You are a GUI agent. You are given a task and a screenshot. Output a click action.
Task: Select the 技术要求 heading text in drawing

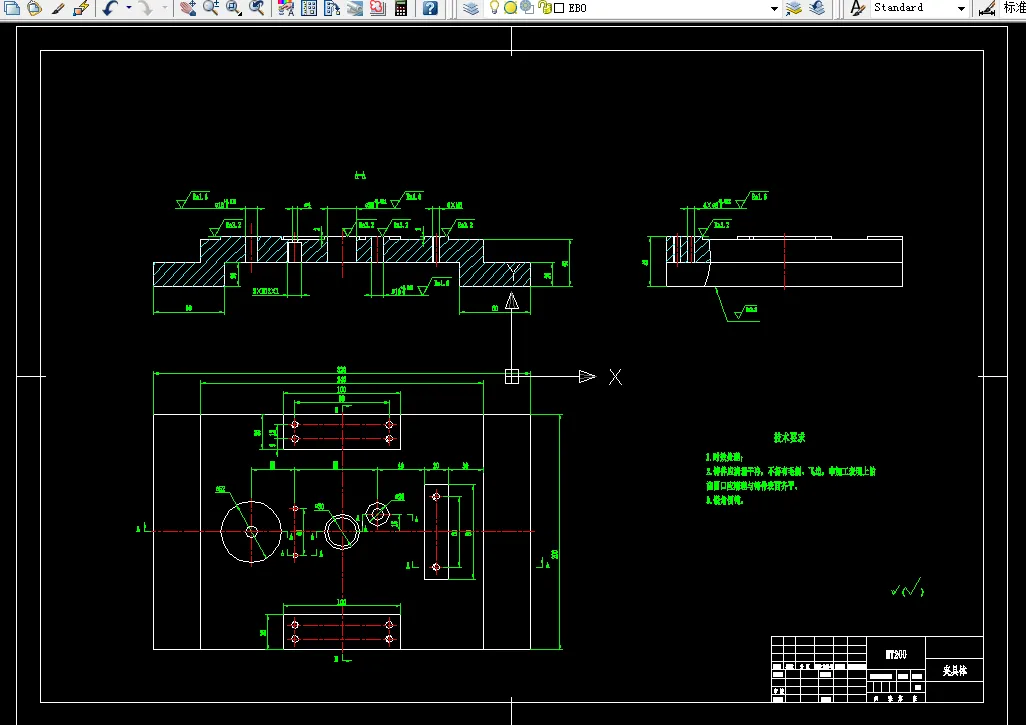coord(789,437)
